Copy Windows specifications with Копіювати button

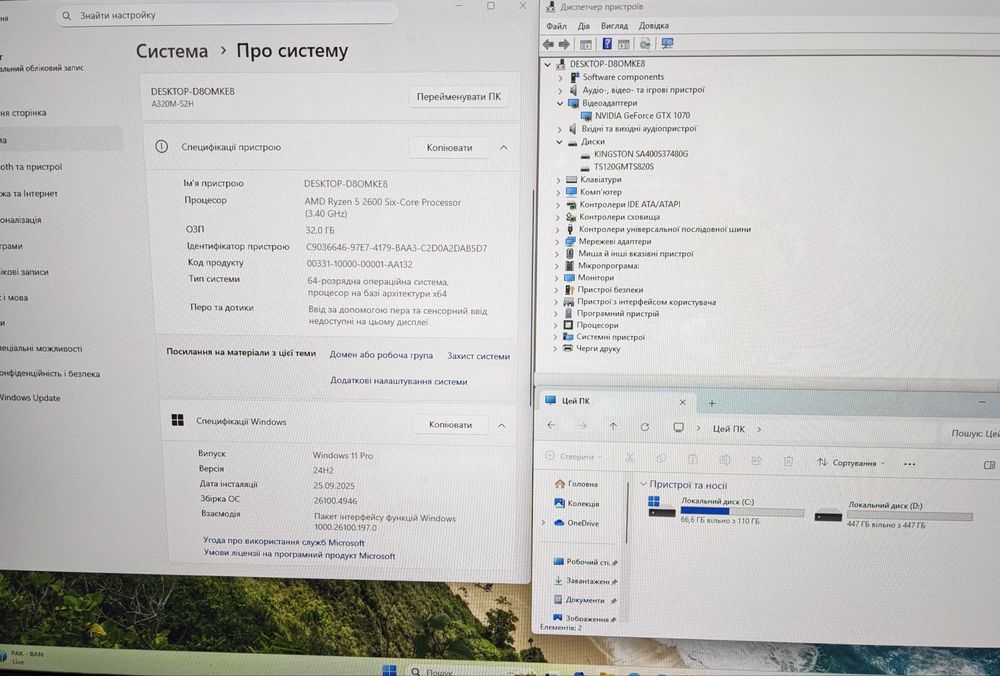450,424
